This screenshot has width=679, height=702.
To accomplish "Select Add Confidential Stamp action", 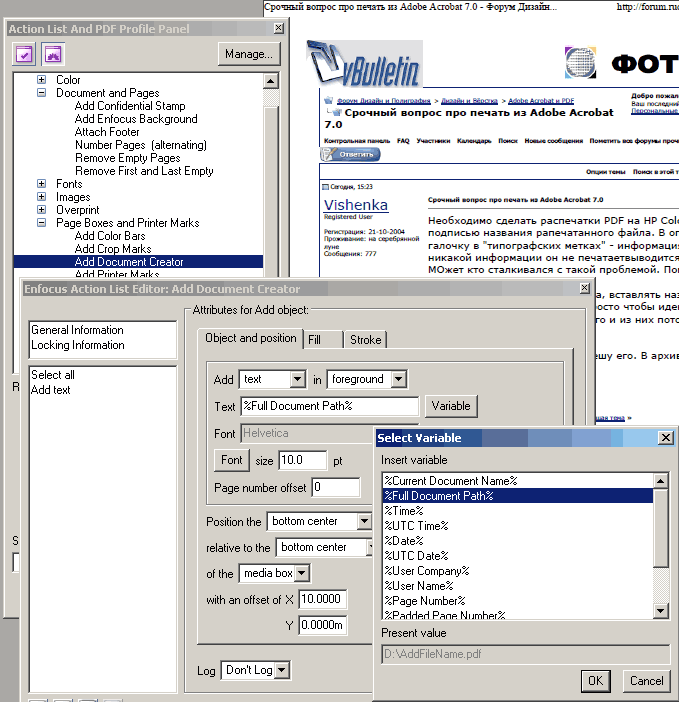I will (x=130, y=106).
